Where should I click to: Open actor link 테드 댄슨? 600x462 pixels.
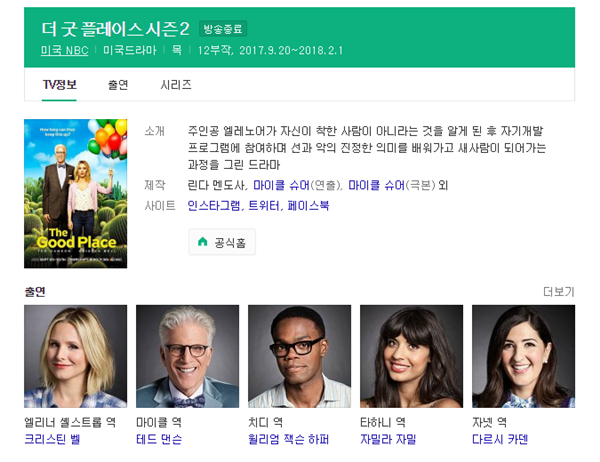tap(159, 439)
